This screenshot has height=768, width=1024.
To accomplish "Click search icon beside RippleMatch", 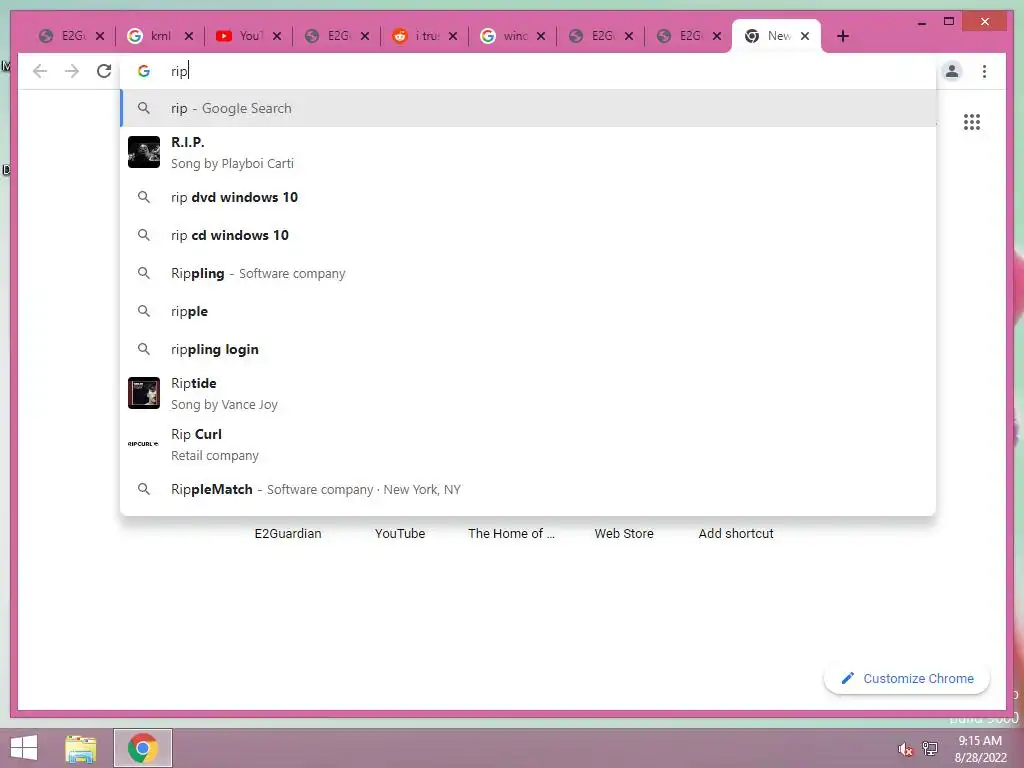I will tap(144, 489).
